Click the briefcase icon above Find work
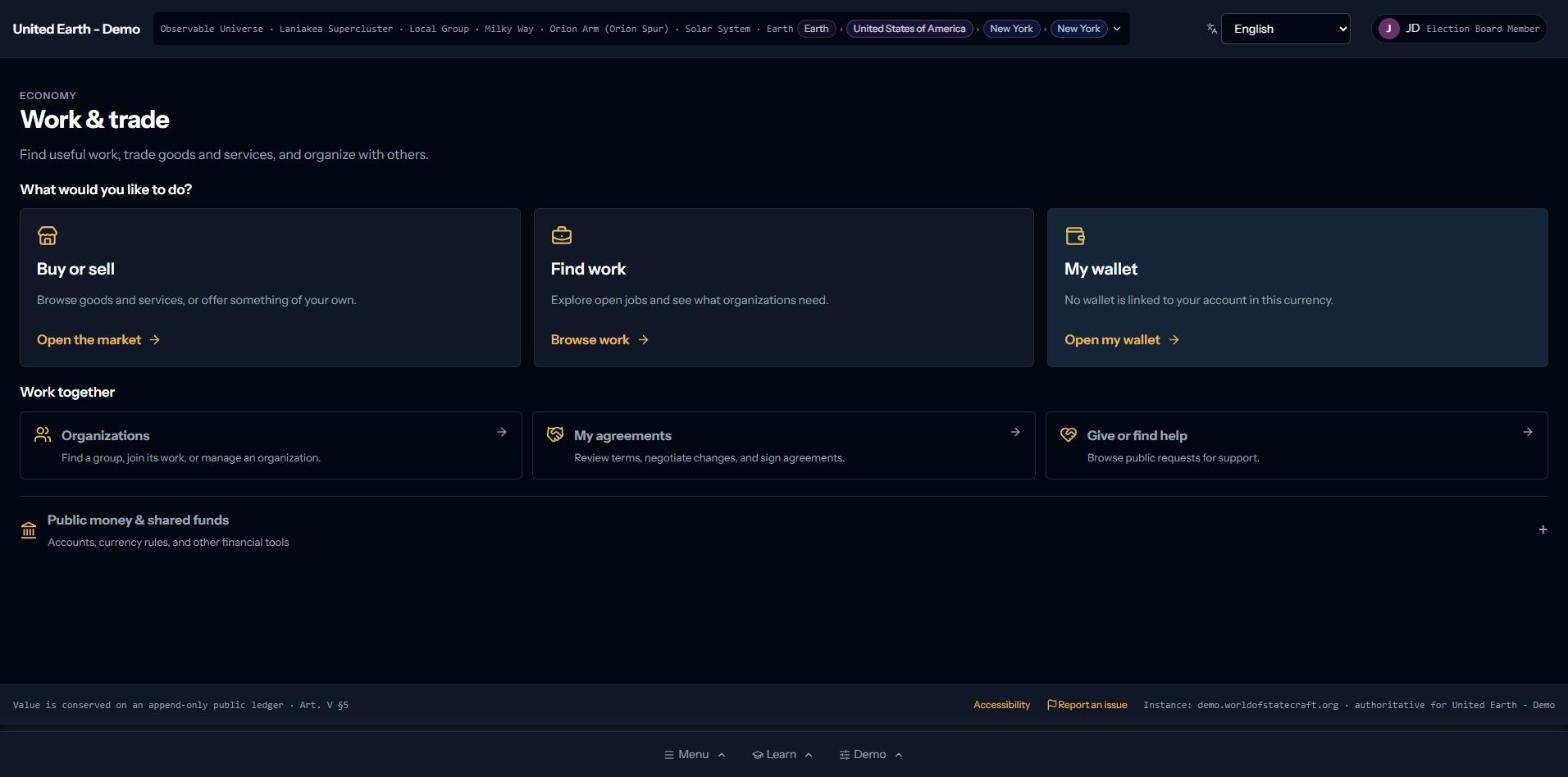 561,236
